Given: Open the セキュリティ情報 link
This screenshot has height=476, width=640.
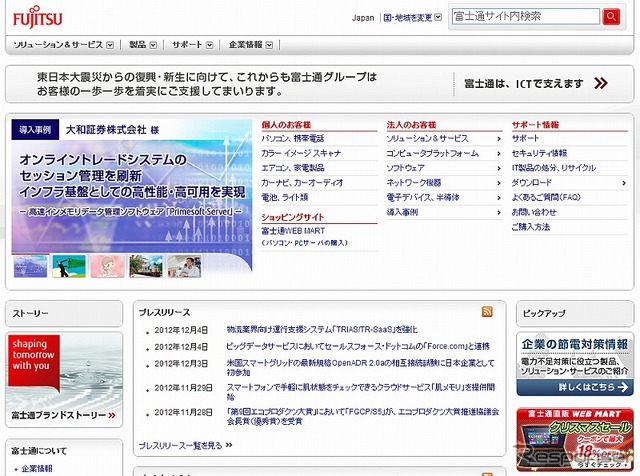Looking at the screenshot, I should [539, 153].
